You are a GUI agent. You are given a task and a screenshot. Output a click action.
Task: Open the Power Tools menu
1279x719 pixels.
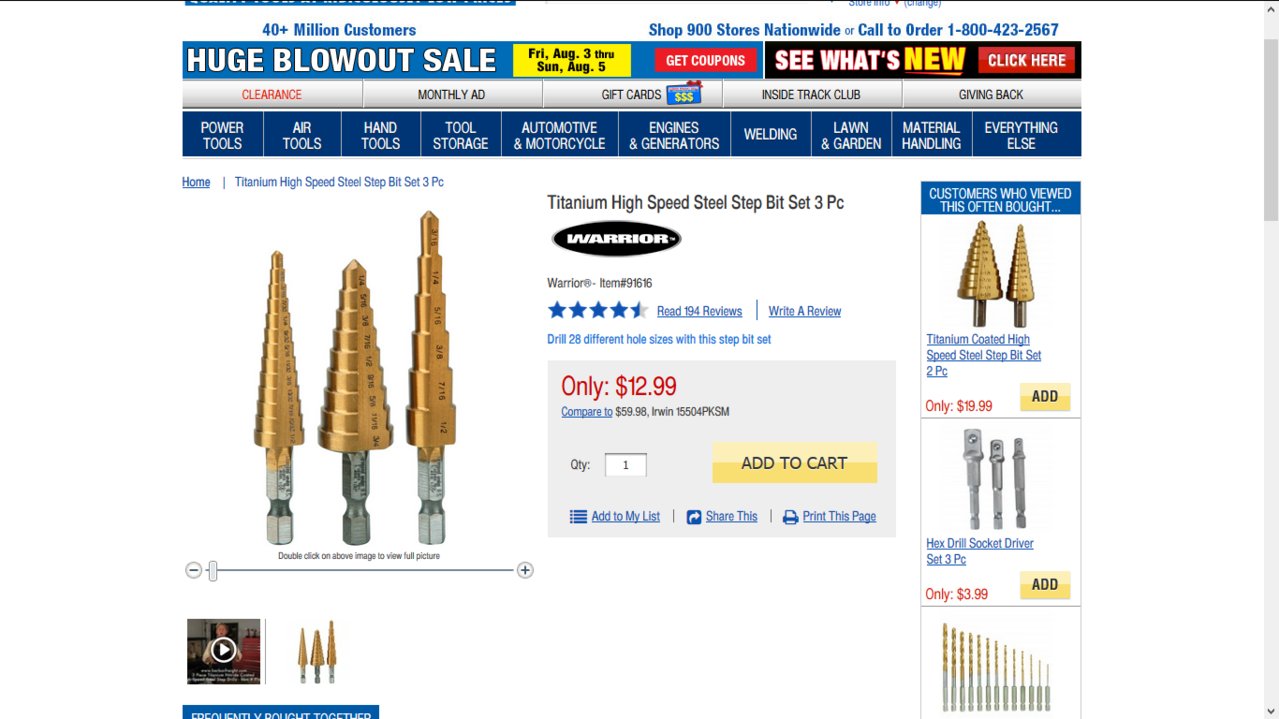222,135
